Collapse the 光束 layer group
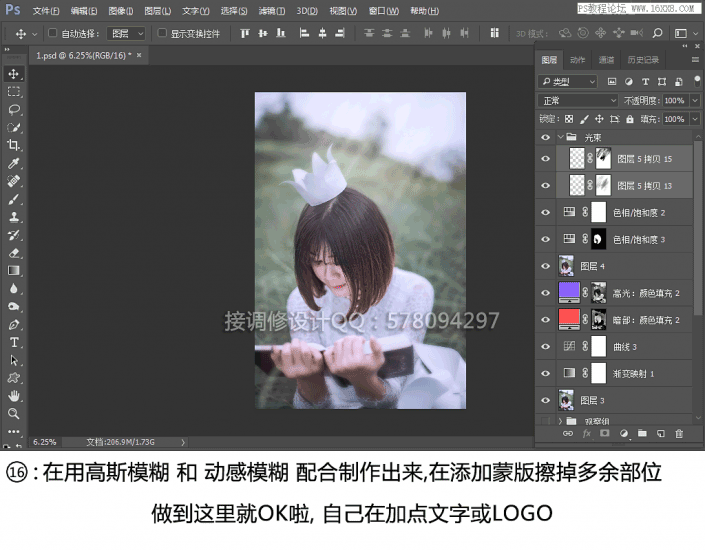705x550 pixels. (x=559, y=136)
